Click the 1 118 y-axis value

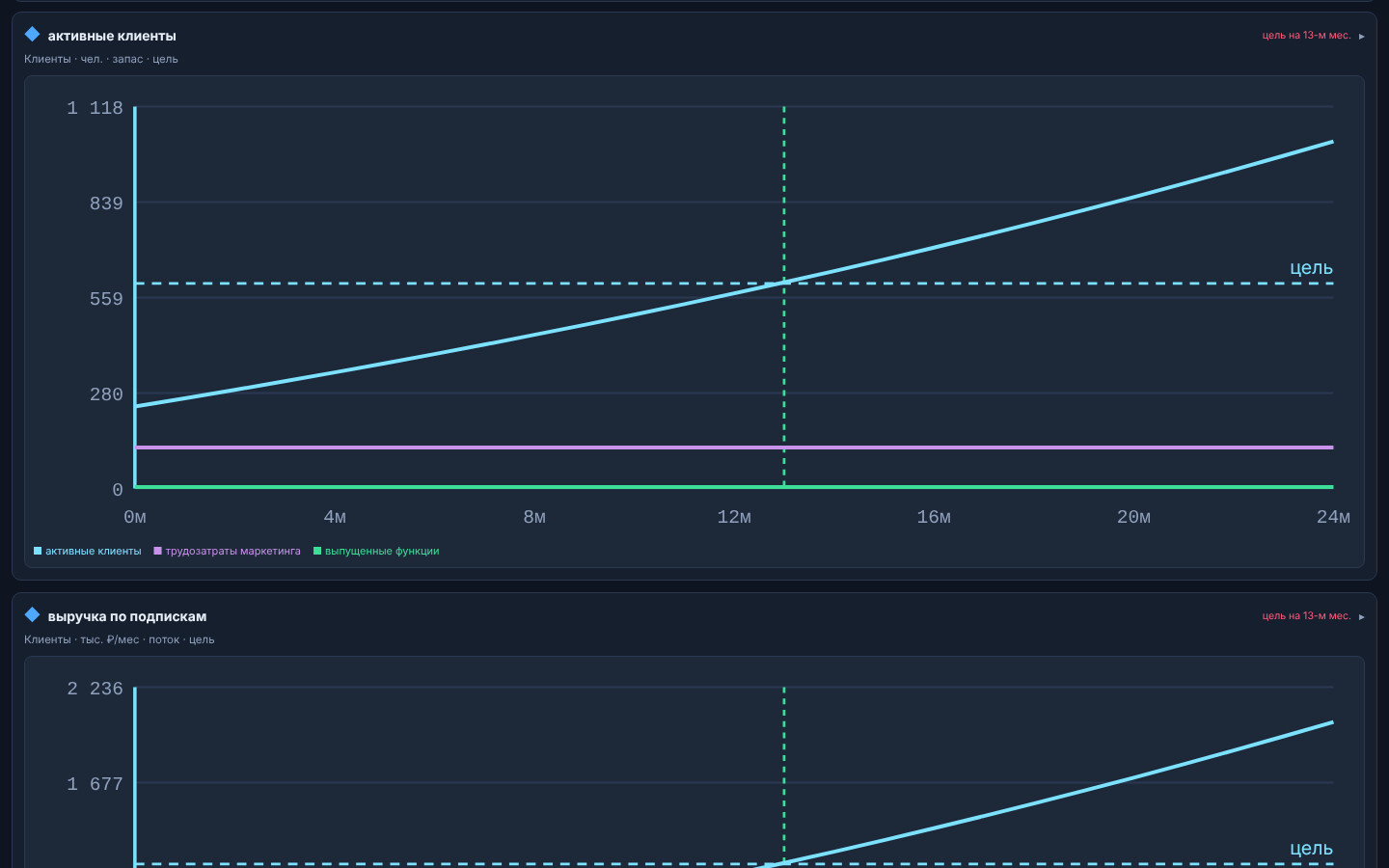[95, 108]
